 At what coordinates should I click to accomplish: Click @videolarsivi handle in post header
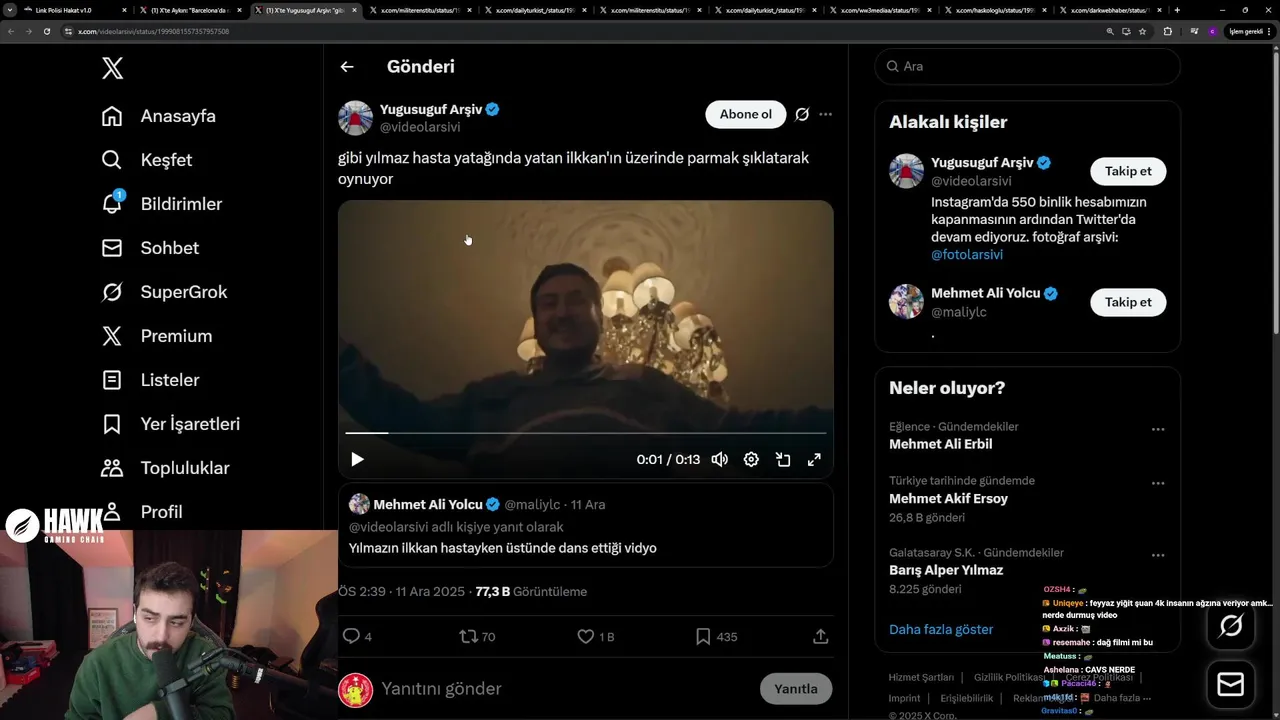pos(420,128)
